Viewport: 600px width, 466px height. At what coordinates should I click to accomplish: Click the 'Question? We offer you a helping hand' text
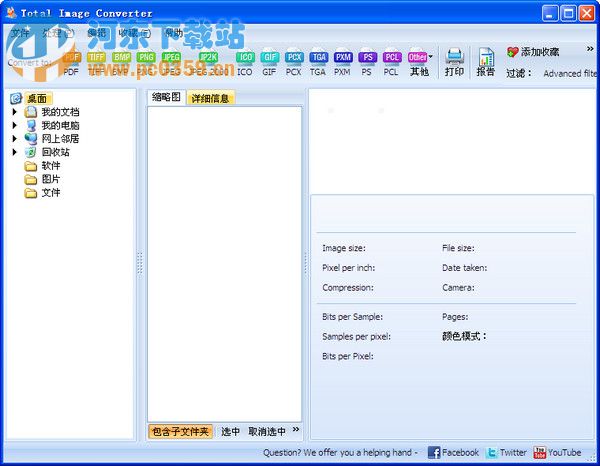(340, 453)
